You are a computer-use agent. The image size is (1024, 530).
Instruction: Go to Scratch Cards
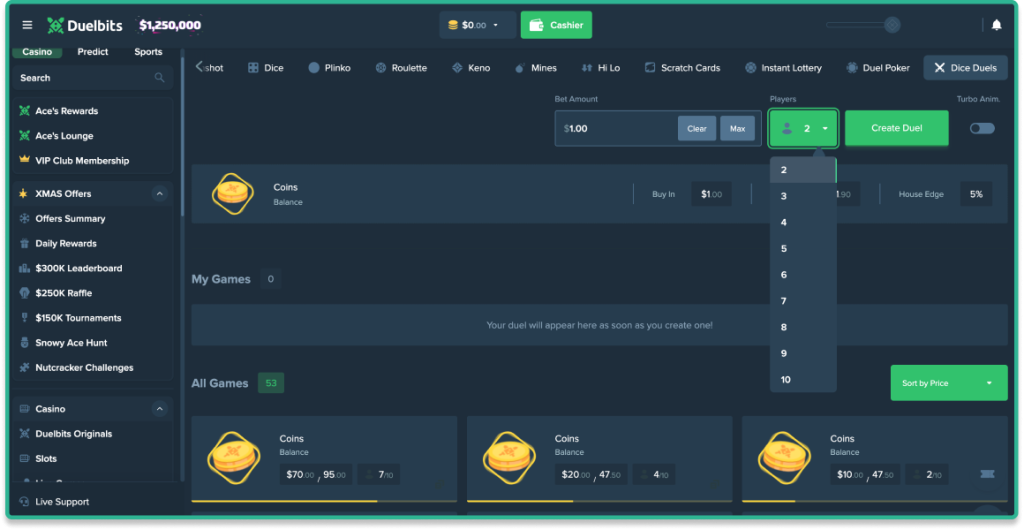682,68
